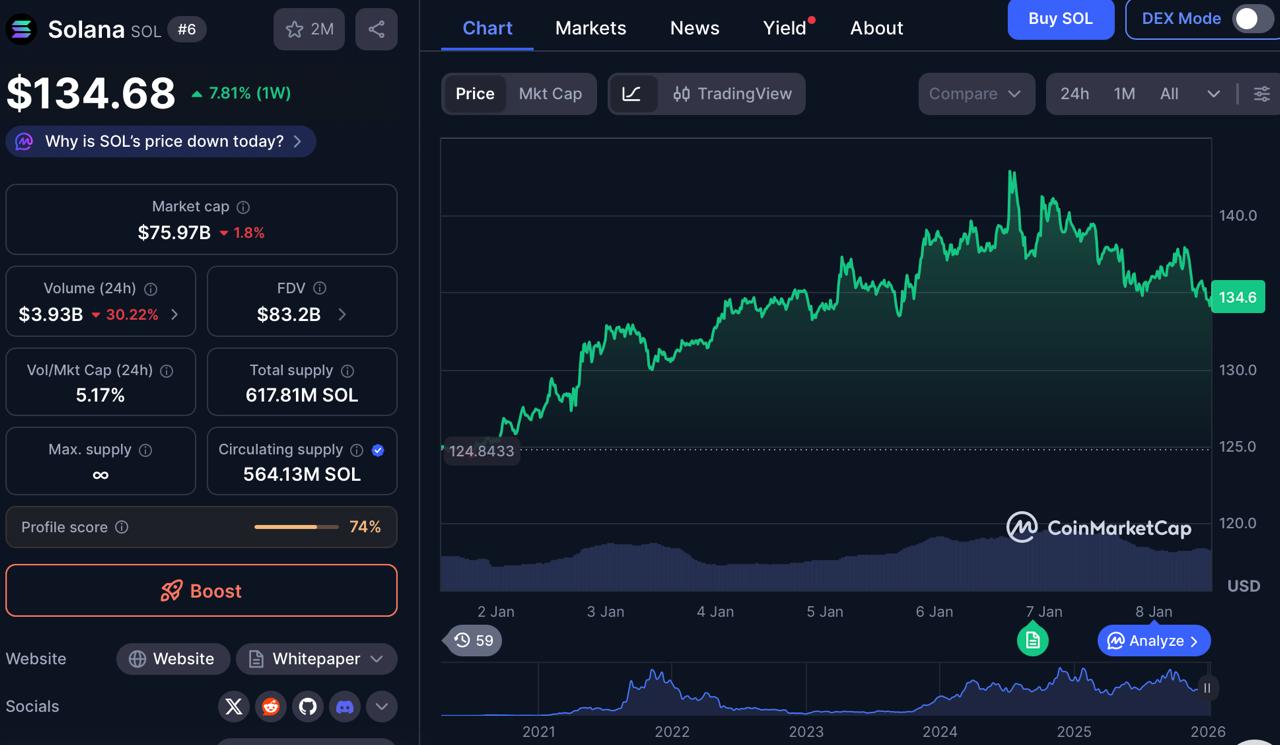Switch to the Markets tab

(590, 28)
